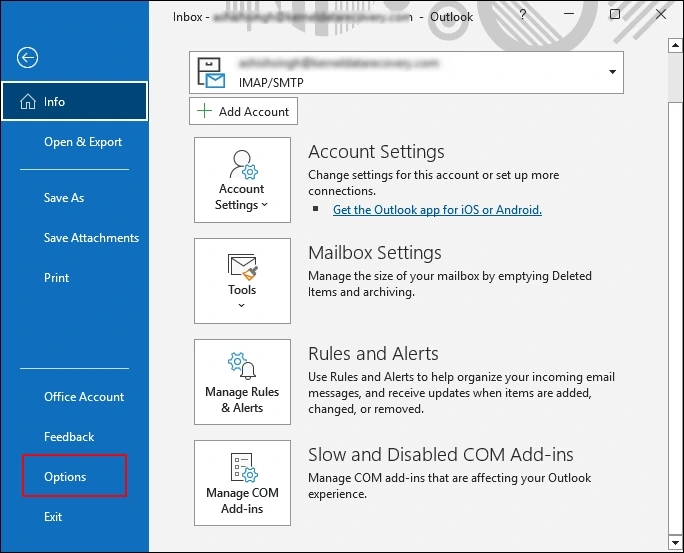This screenshot has height=553, width=684.
Task: Click the Info home icon
Action: (22, 101)
